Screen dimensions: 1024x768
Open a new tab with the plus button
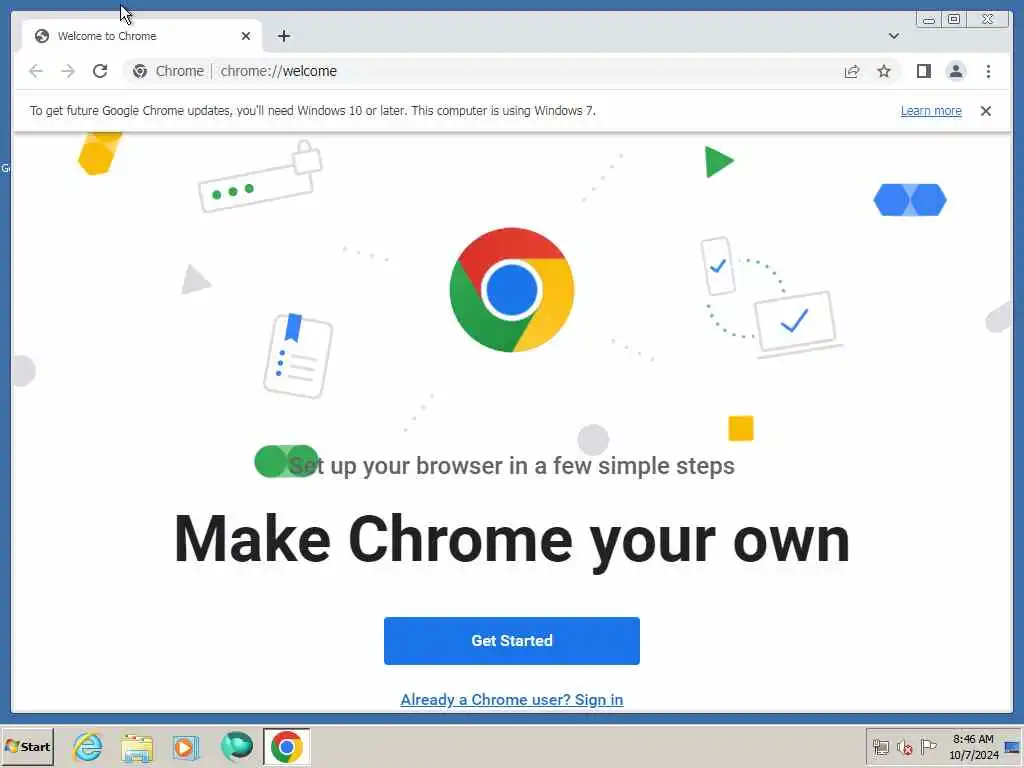point(283,36)
